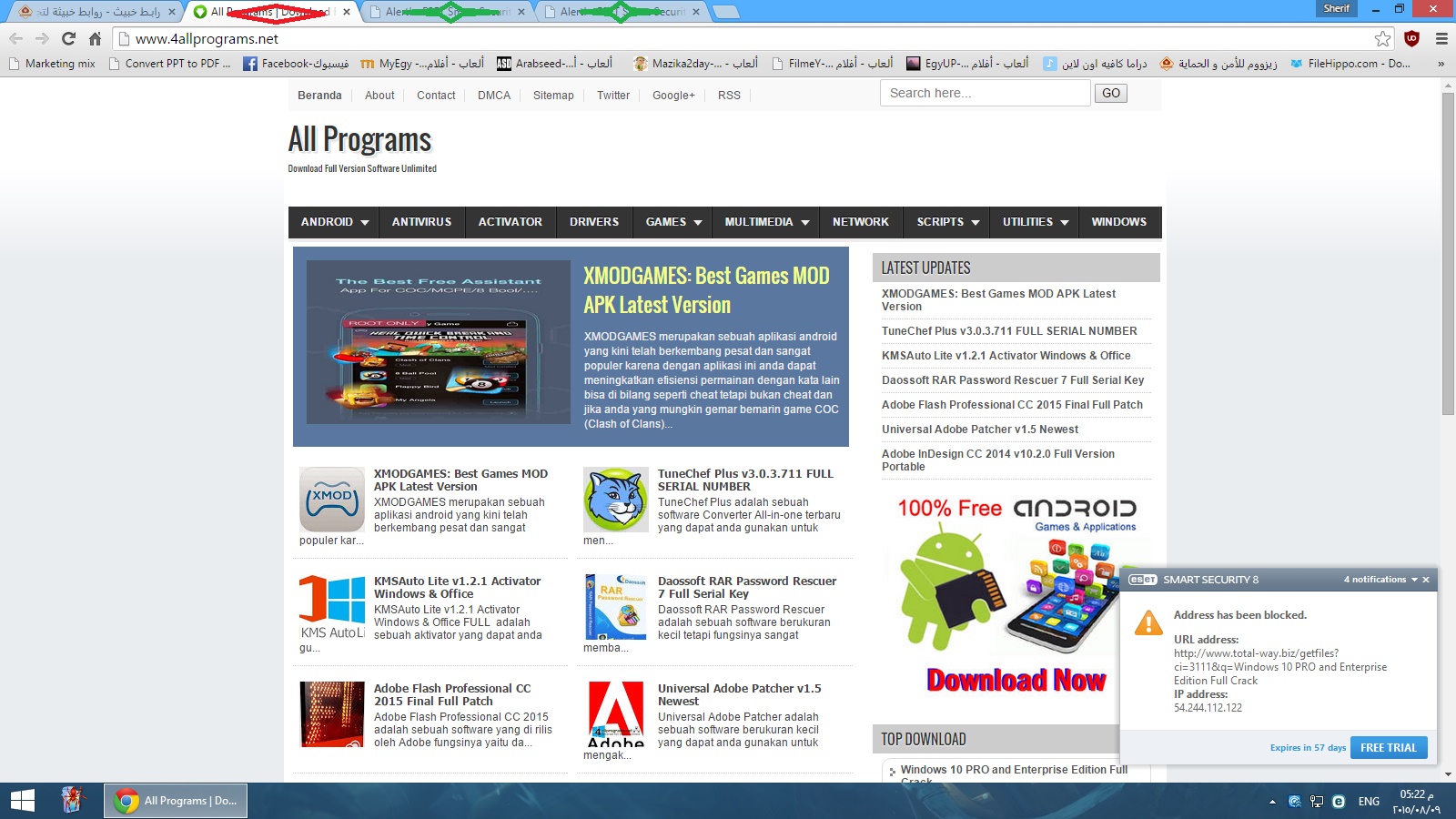Viewport: 1456px width, 819px height.
Task: Click the RAR Password Rescuer box thumbnail
Action: click(616, 607)
